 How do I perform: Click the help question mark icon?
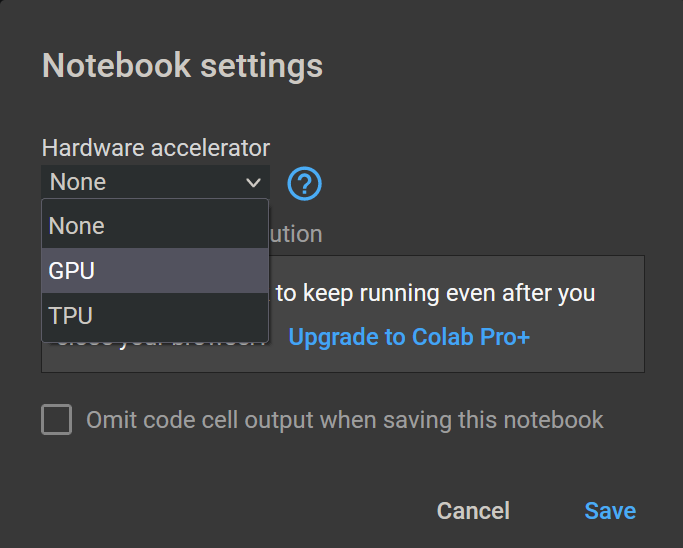tap(305, 183)
